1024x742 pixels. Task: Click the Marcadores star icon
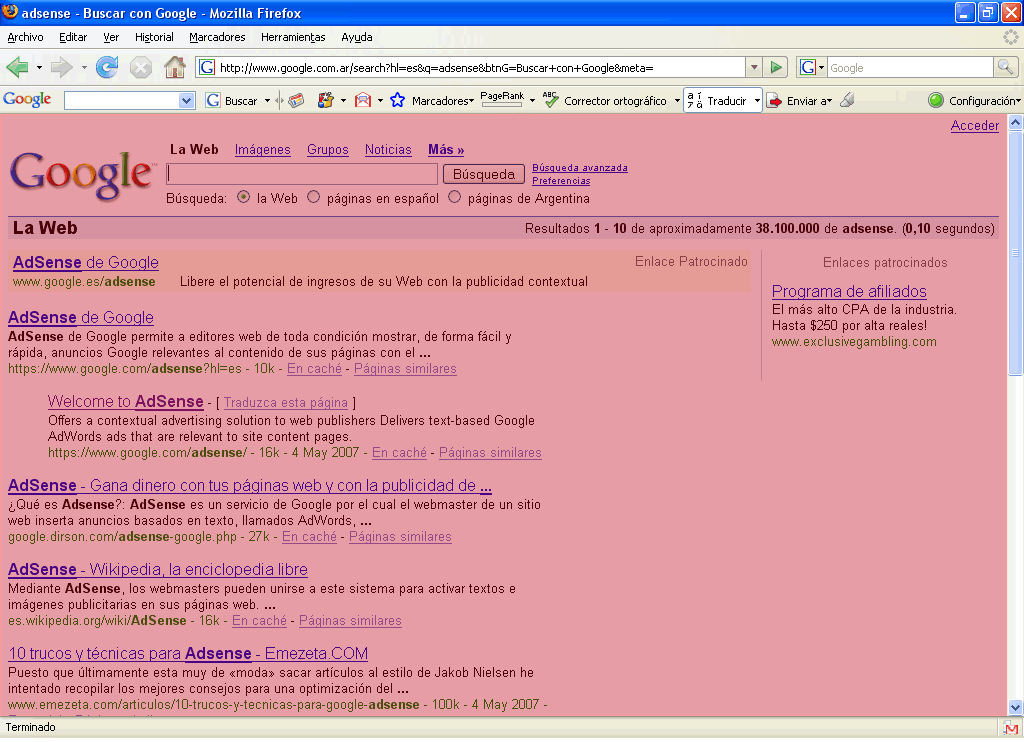[x=397, y=101]
